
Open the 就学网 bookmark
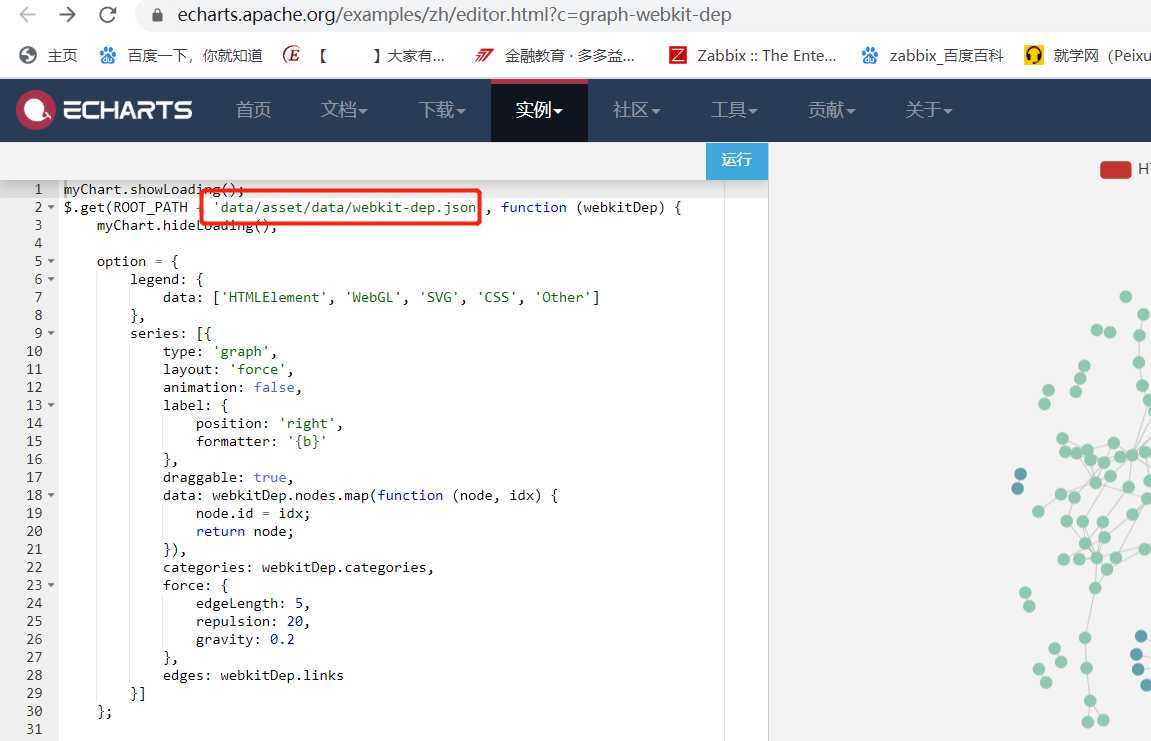tap(1087, 55)
